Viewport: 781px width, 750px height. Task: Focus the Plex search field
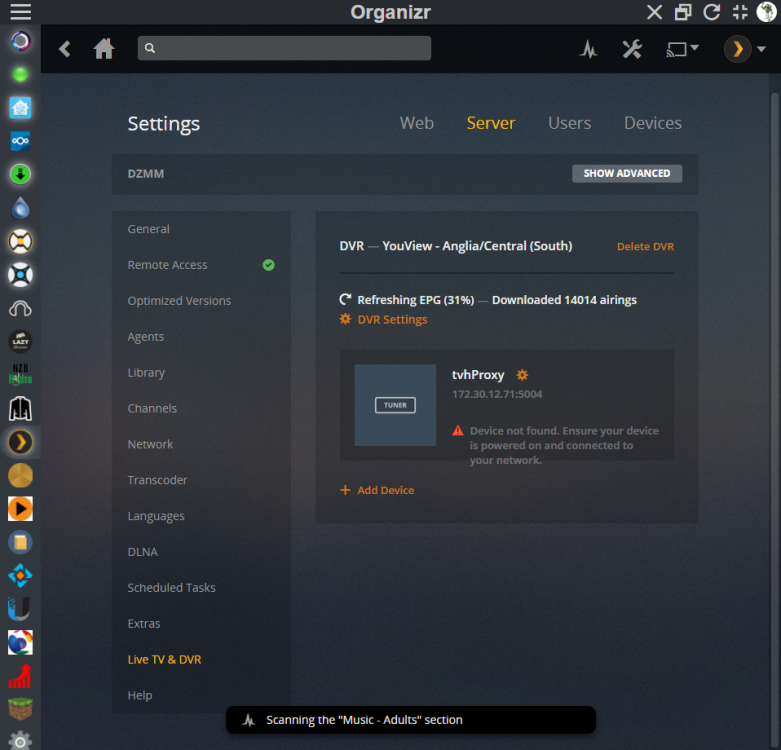[284, 48]
